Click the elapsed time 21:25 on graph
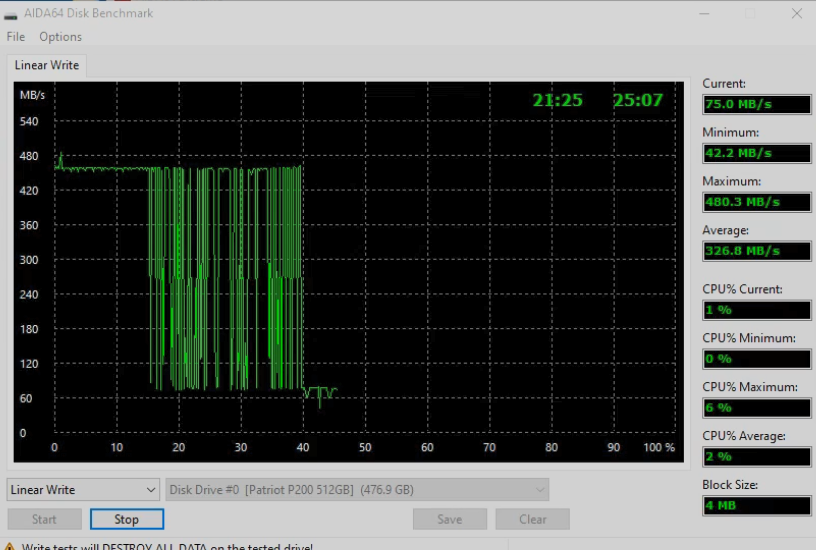Viewport: 816px width, 550px height. pos(557,100)
